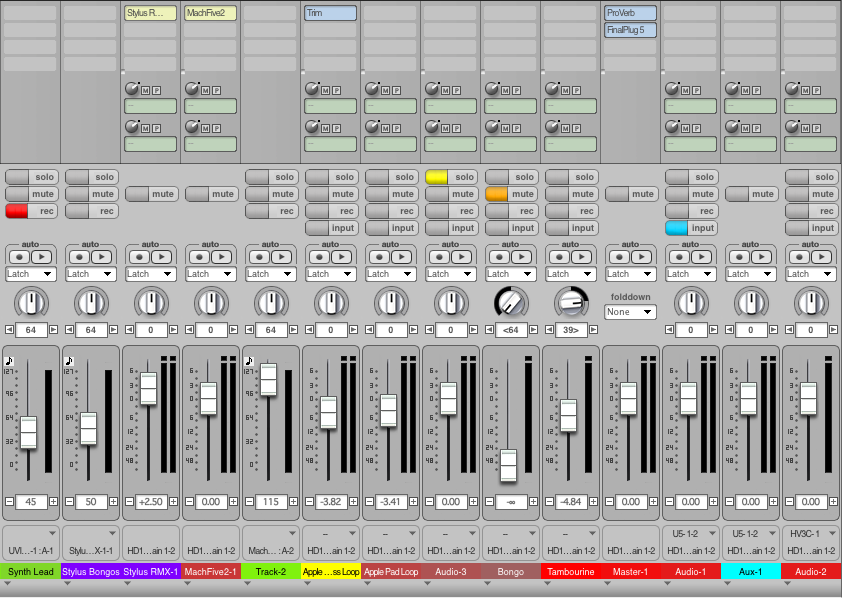Click Synth Lead volume value field showing 45
Image resolution: width=842 pixels, height=598 pixels.
point(31,502)
